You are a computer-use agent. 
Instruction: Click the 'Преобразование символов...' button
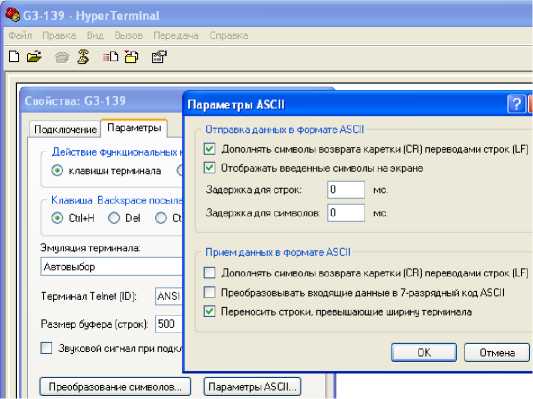(x=115, y=387)
